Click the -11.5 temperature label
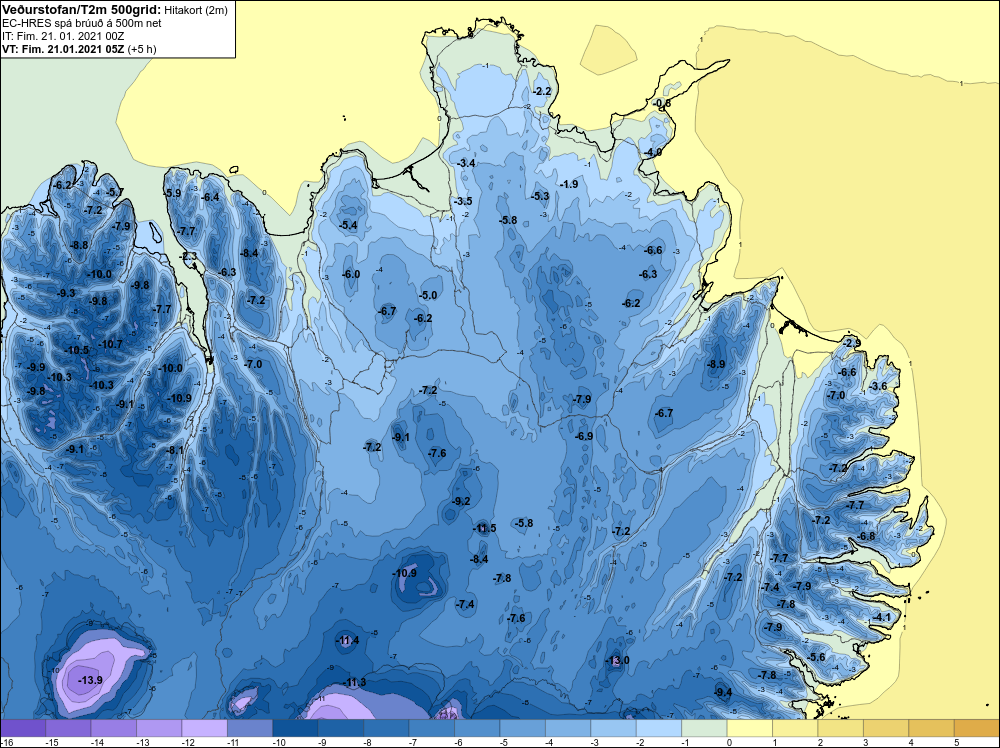The height and width of the screenshot is (748, 1000). click(484, 528)
